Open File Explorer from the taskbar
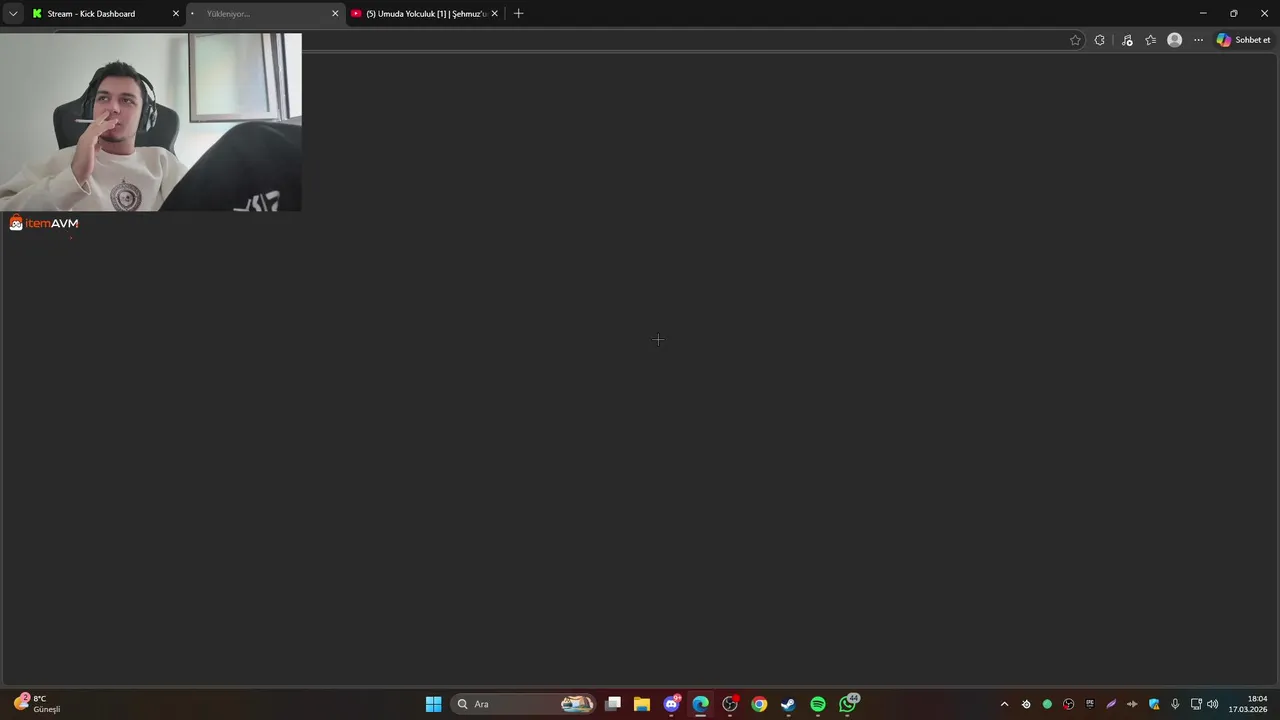Image resolution: width=1280 pixels, height=720 pixels. [x=642, y=704]
